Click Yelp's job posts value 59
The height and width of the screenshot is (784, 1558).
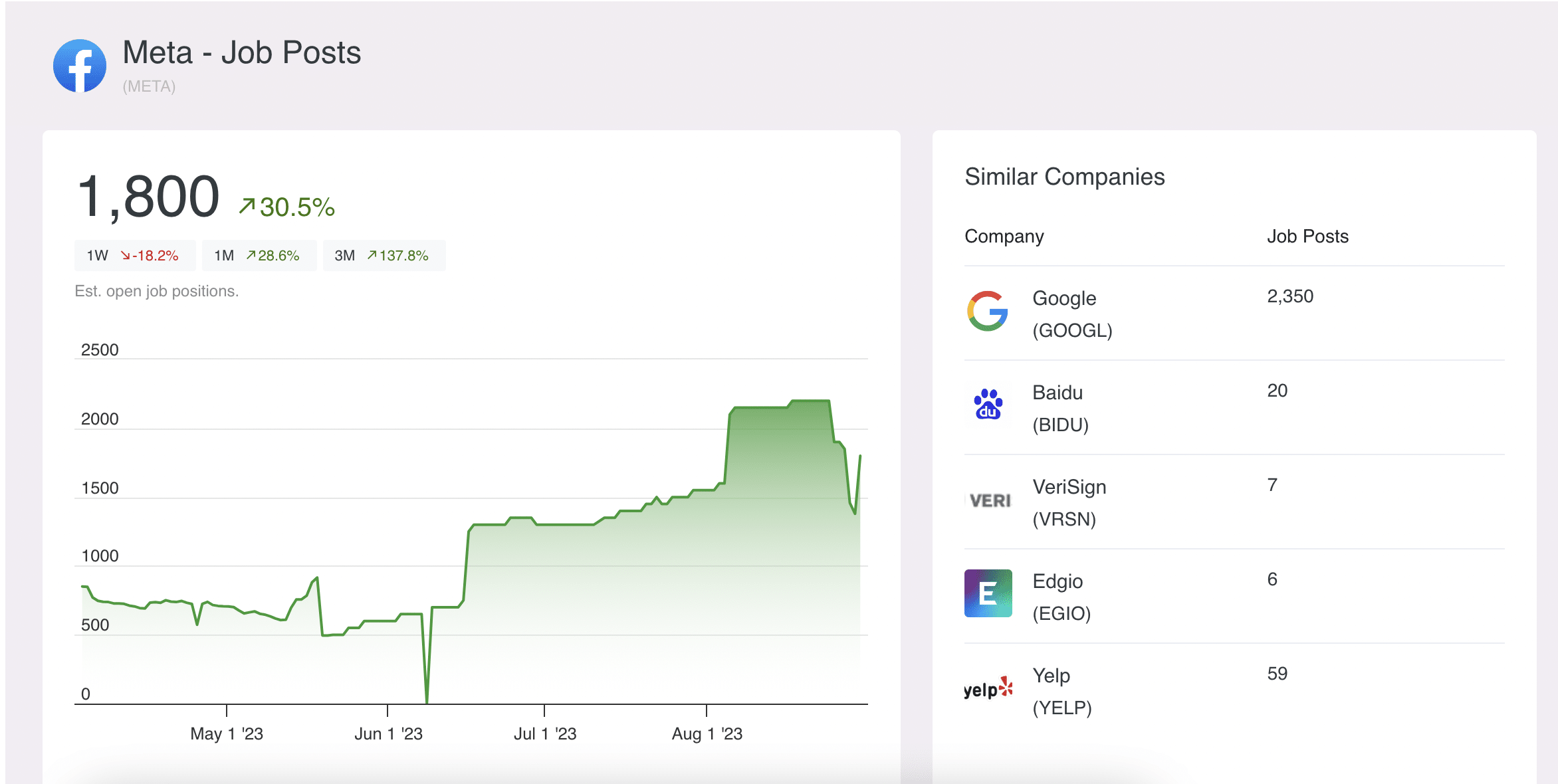pos(1277,674)
